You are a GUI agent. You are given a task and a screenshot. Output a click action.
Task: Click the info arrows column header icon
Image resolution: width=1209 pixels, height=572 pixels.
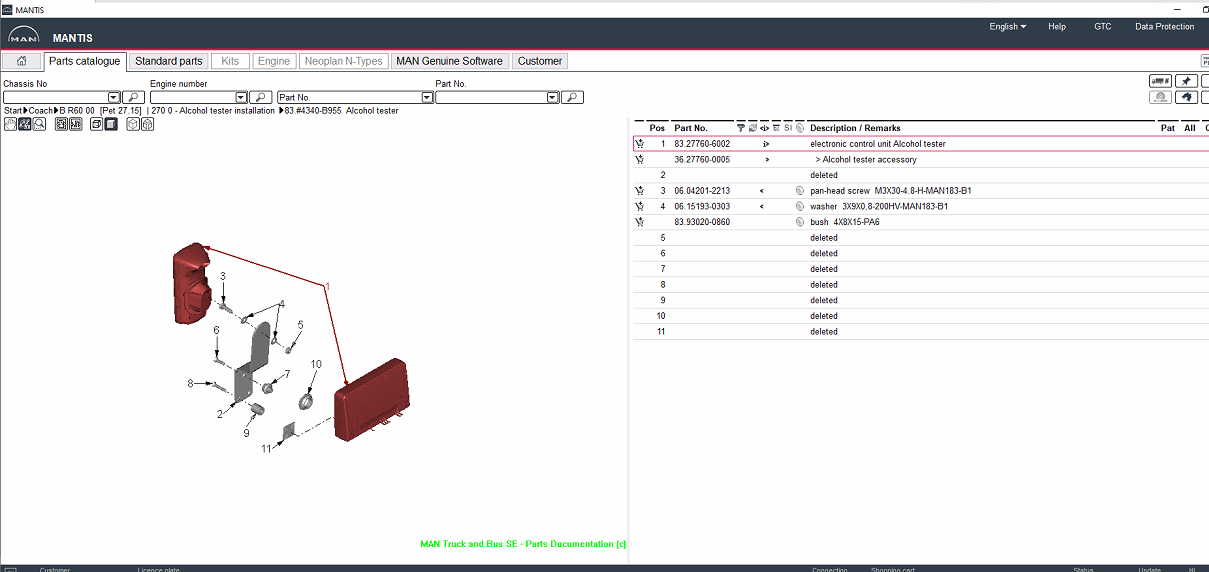click(765, 128)
